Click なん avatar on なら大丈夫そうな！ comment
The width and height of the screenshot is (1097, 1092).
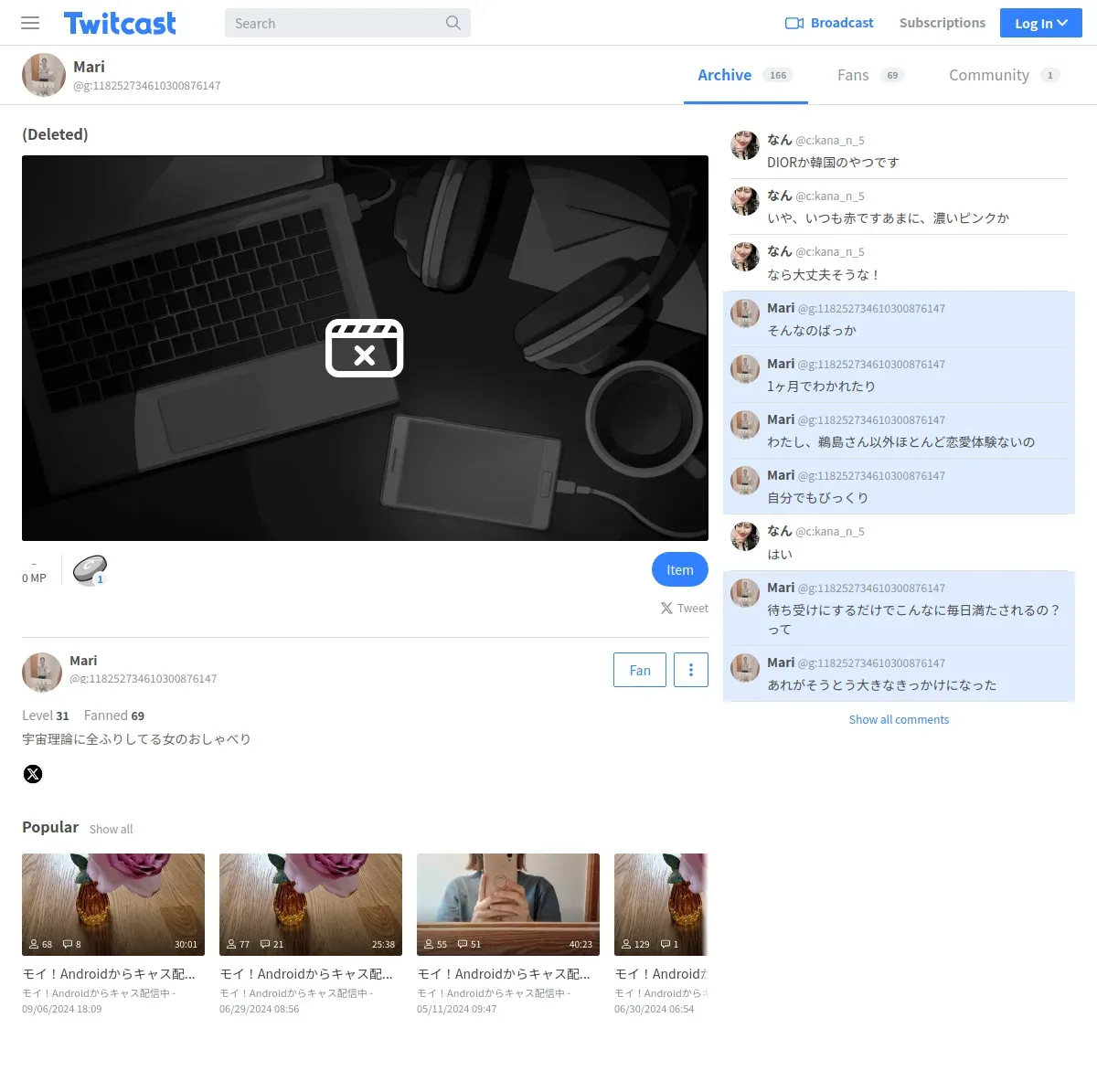pyautogui.click(x=745, y=257)
